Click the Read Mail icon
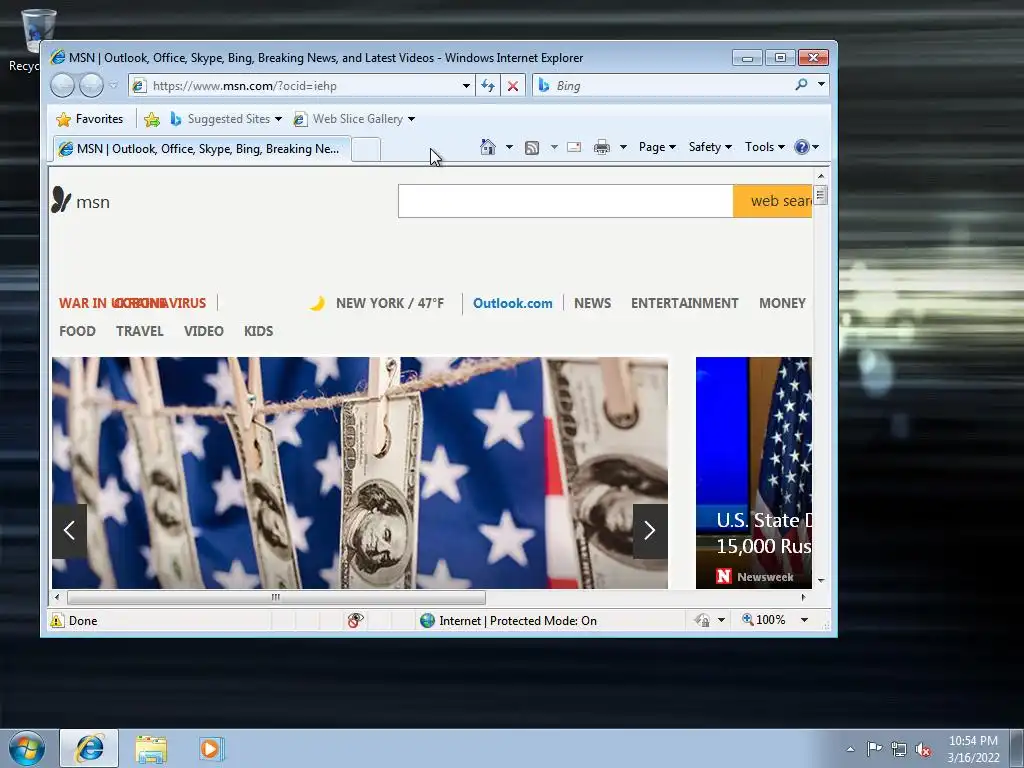The height and width of the screenshot is (768, 1024). point(574,147)
